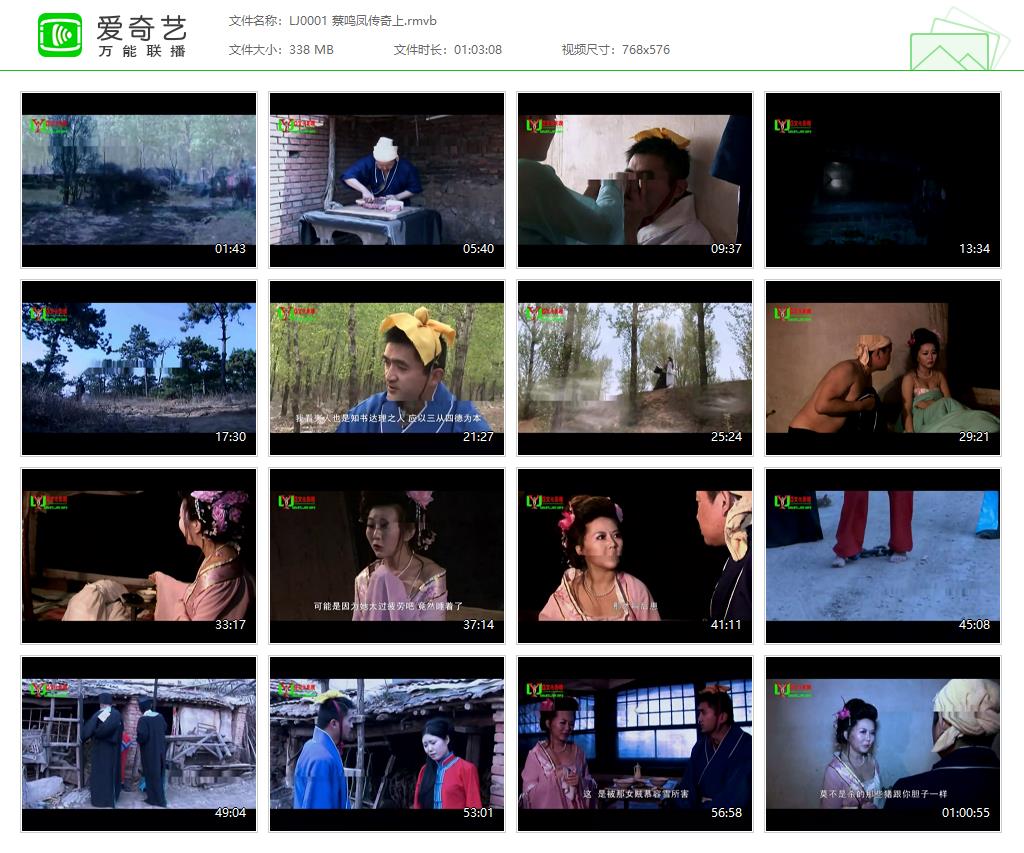Viewport: 1024px width, 853px height.
Task: Open the thumbnail at 01:43
Action: tap(139, 180)
